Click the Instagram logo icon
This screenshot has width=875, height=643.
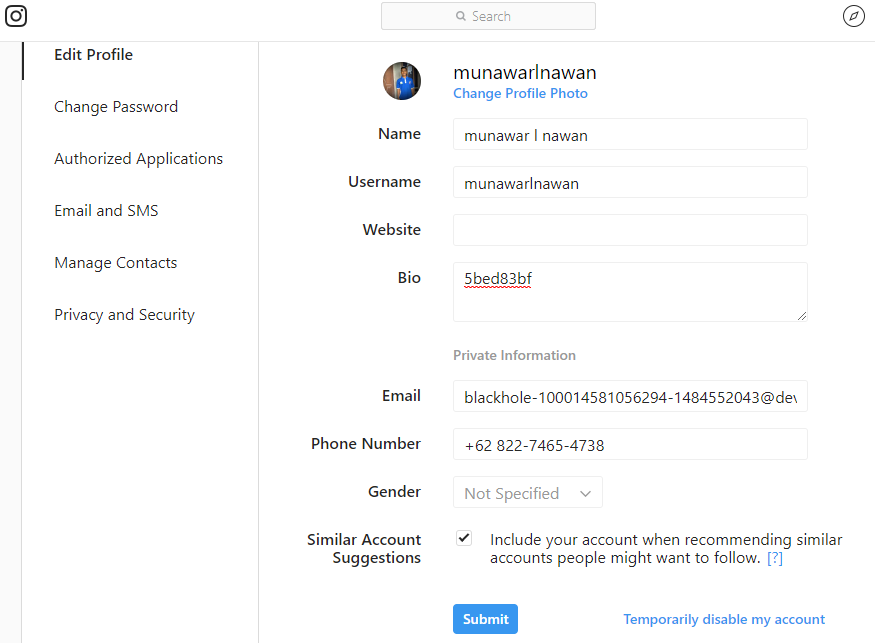coord(16,16)
